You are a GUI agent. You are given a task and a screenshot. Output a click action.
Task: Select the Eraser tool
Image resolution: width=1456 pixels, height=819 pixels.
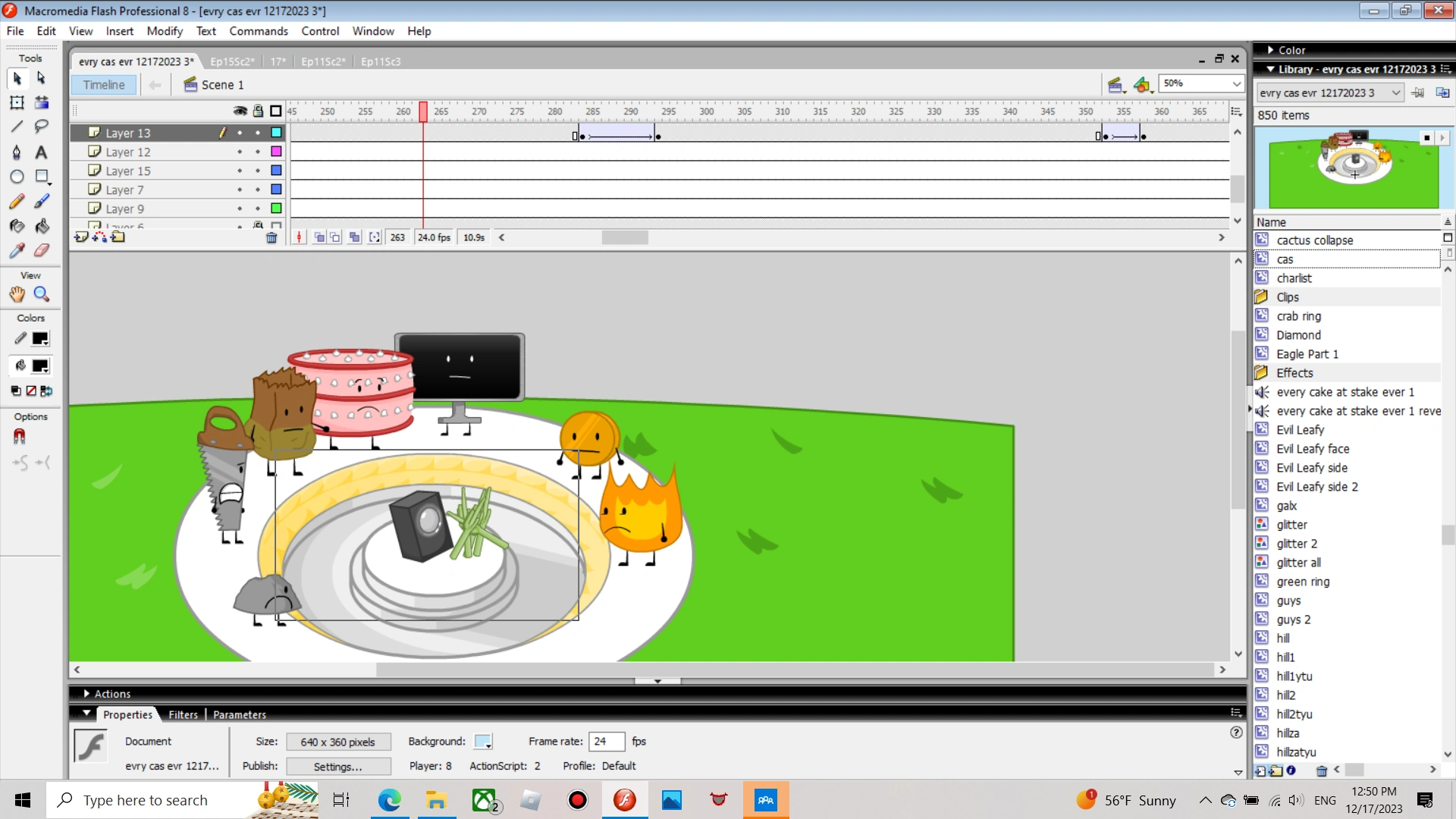point(42,250)
